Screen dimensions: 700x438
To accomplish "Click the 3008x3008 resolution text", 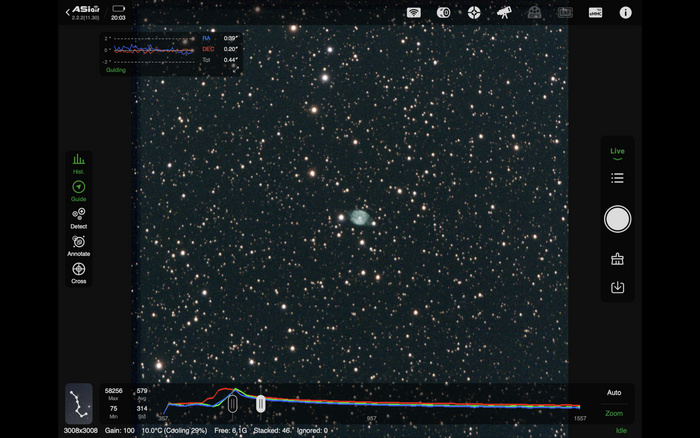I will pyautogui.click(x=80, y=431).
